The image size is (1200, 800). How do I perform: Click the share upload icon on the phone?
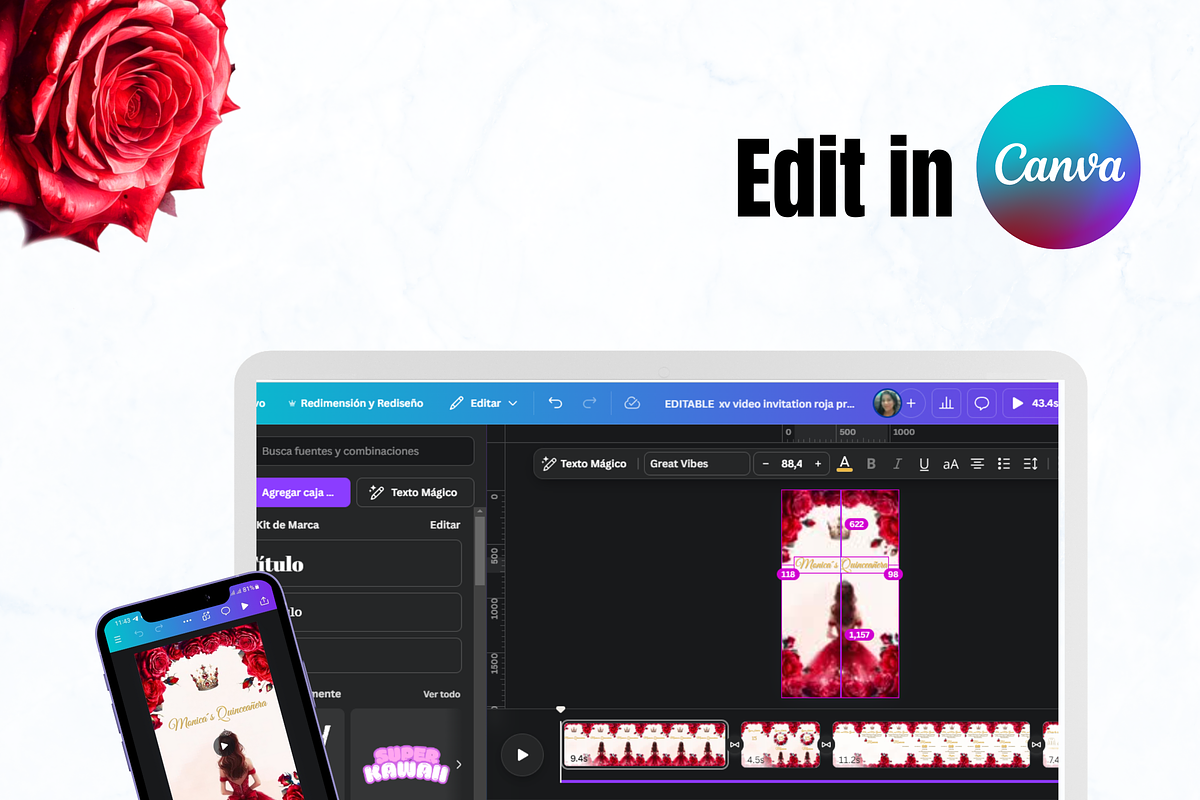tap(264, 600)
